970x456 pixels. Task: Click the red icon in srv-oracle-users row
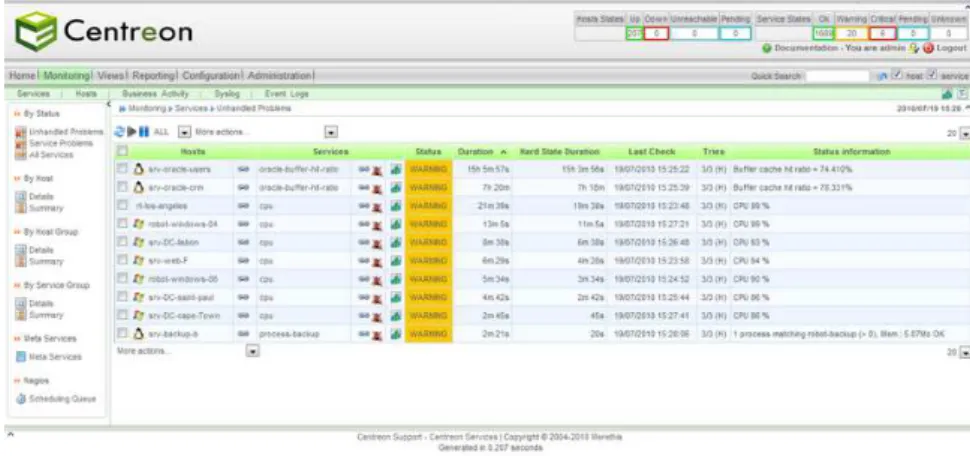pyautogui.click(x=377, y=170)
